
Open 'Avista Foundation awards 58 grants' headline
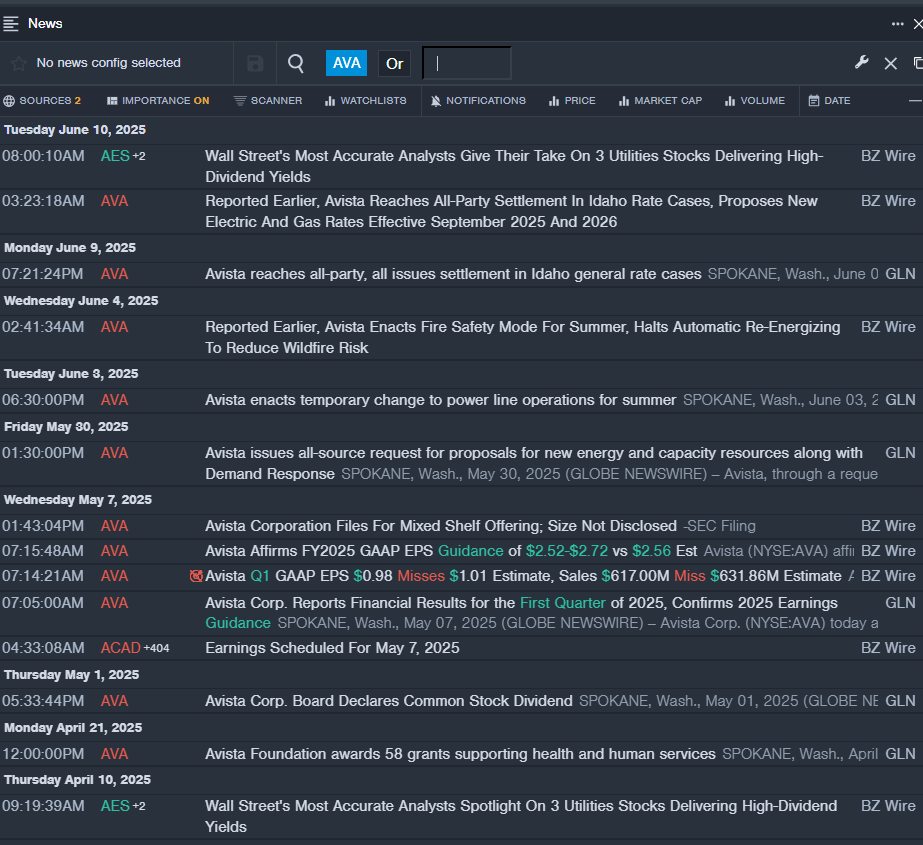pyautogui.click(x=460, y=754)
